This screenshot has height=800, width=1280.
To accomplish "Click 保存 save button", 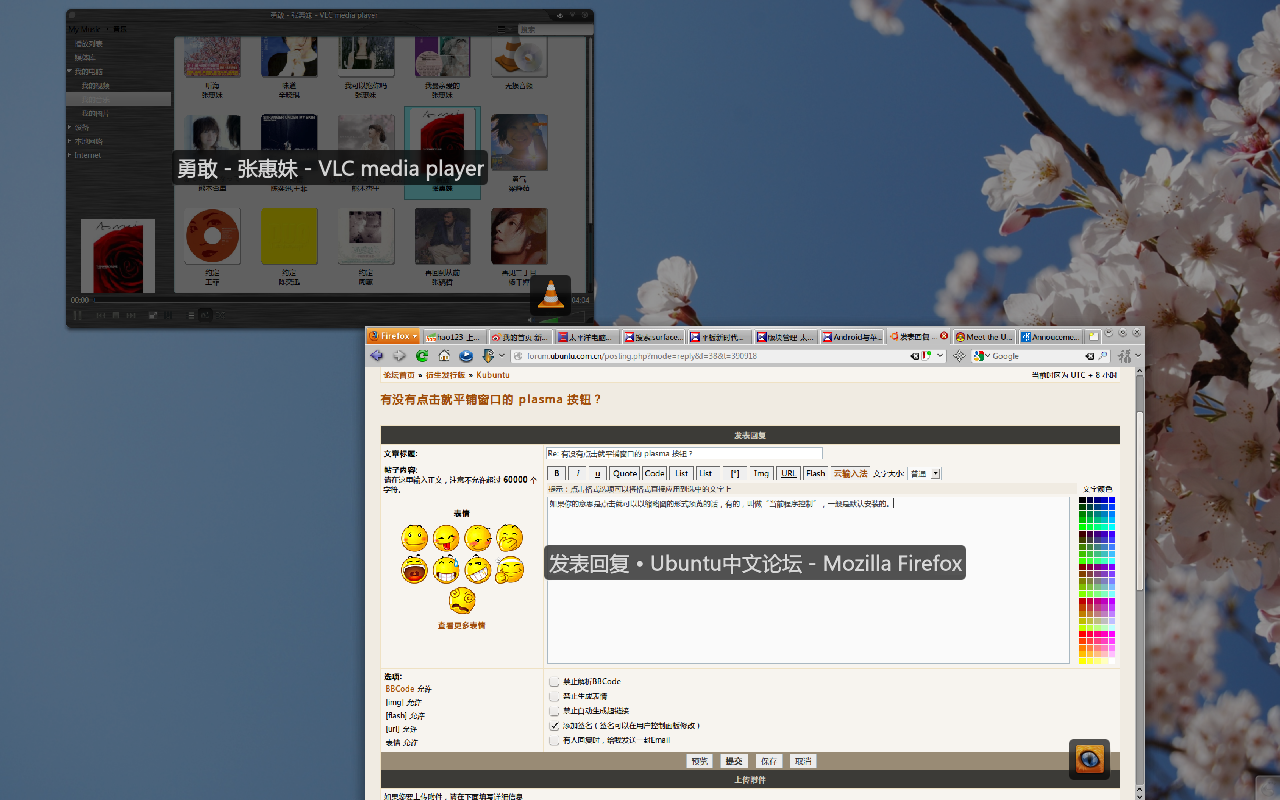I will click(768, 761).
